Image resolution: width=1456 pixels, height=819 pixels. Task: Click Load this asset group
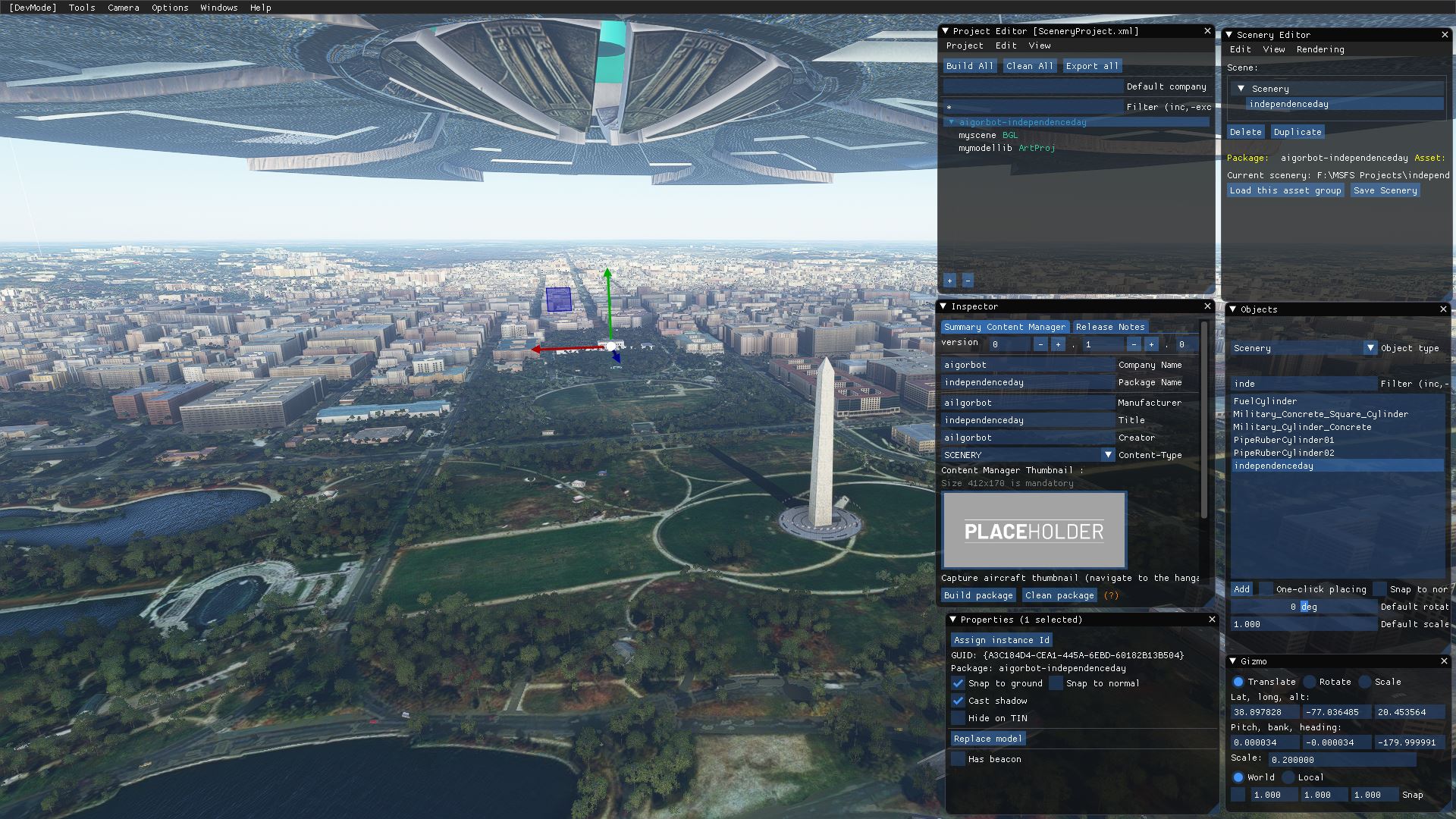coord(1285,190)
